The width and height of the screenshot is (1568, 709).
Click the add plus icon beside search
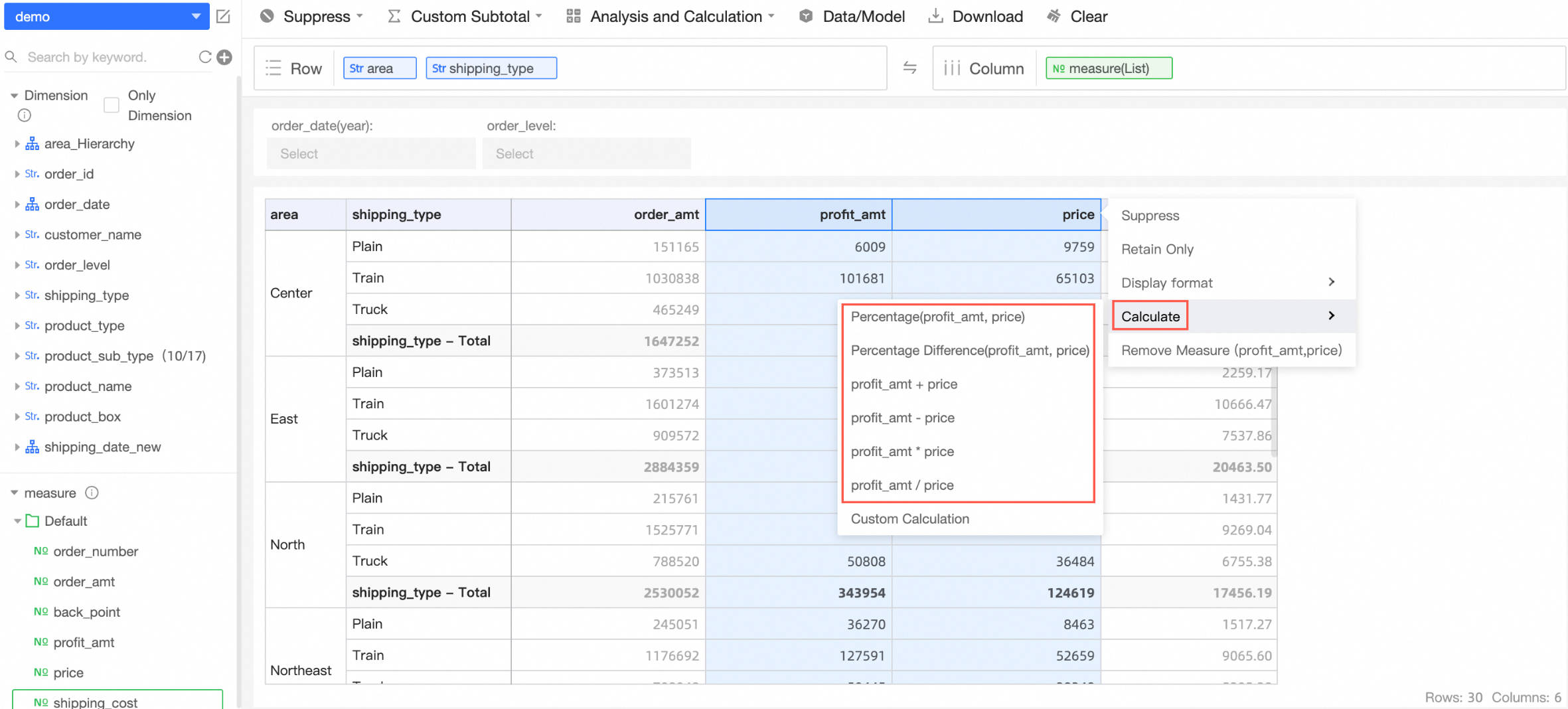pyautogui.click(x=225, y=57)
